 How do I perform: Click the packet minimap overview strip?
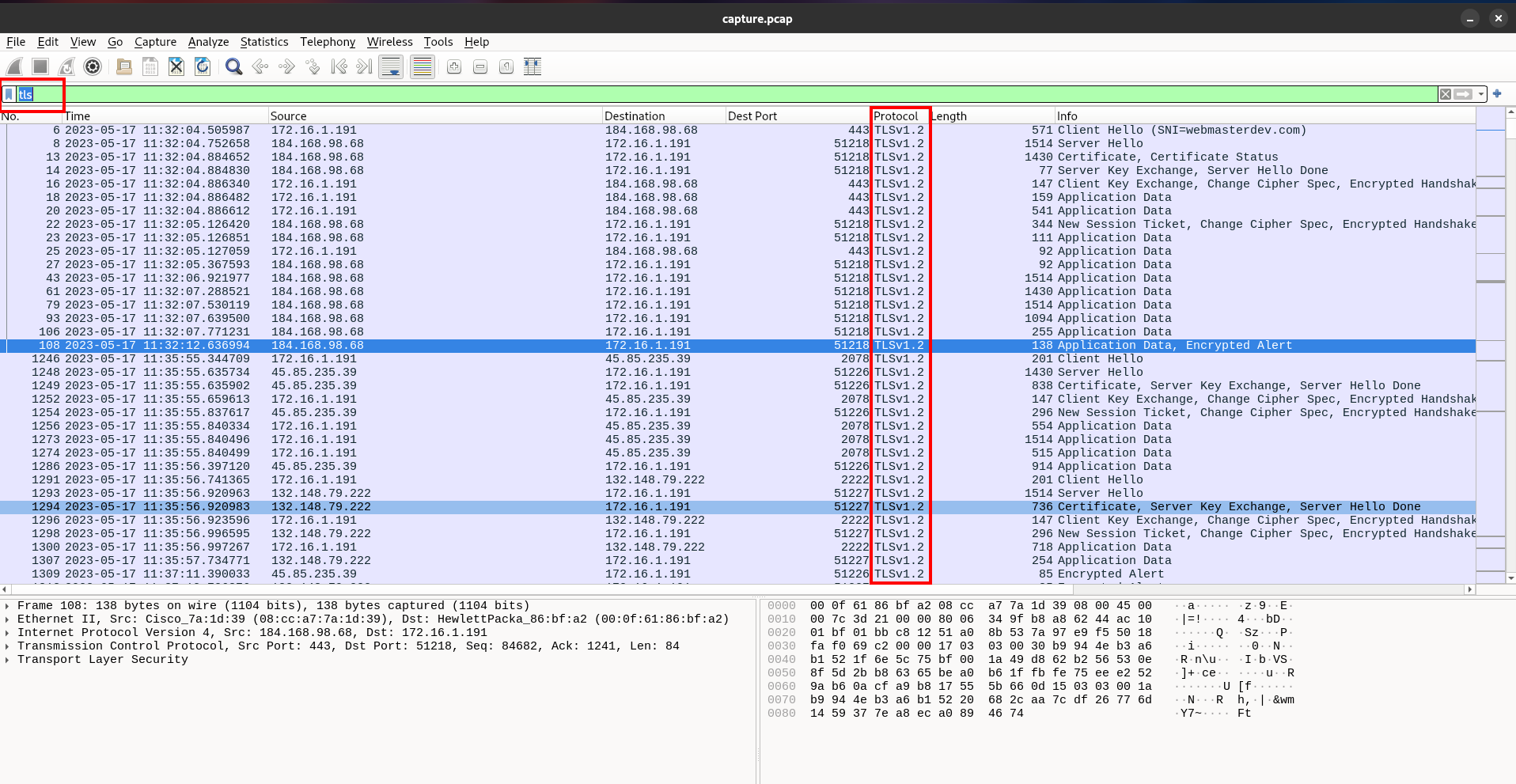(x=1491, y=346)
